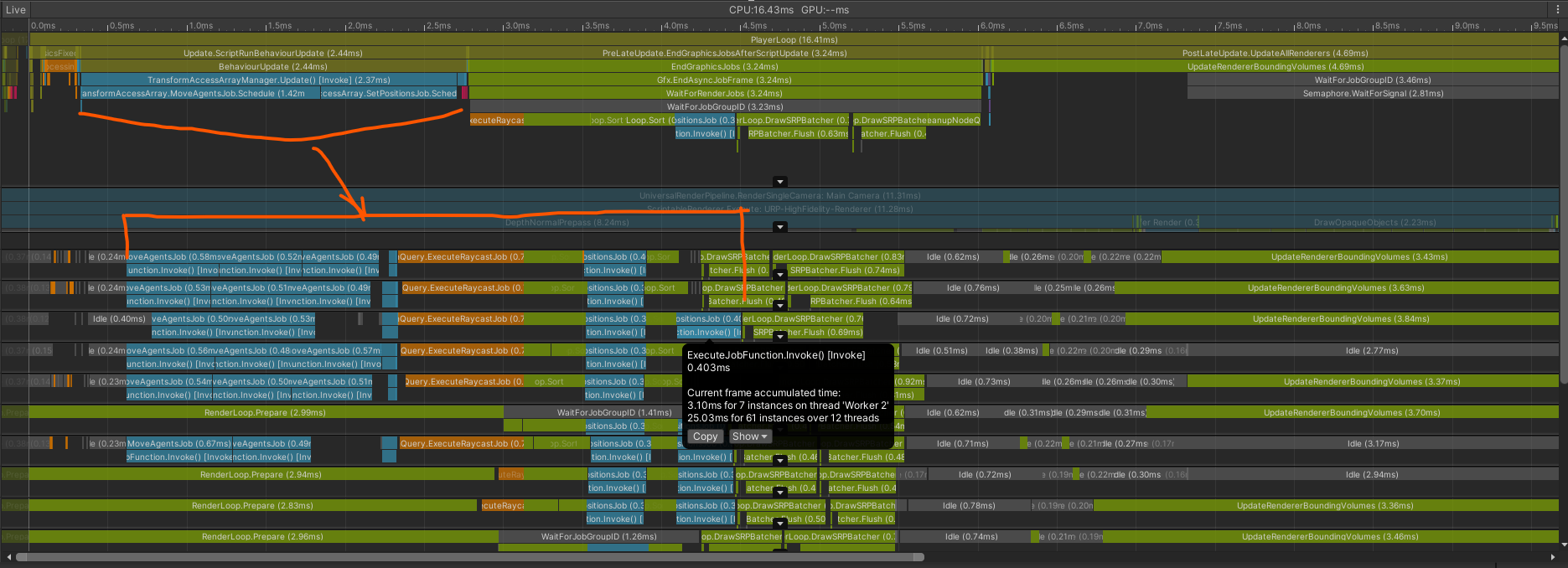
Task: Open the Show dropdown in the tooltip
Action: click(x=749, y=436)
